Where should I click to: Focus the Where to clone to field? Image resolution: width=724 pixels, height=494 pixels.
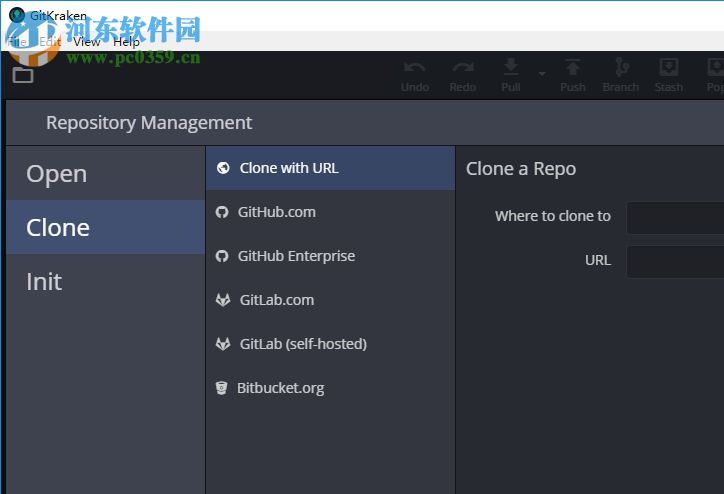(675, 217)
